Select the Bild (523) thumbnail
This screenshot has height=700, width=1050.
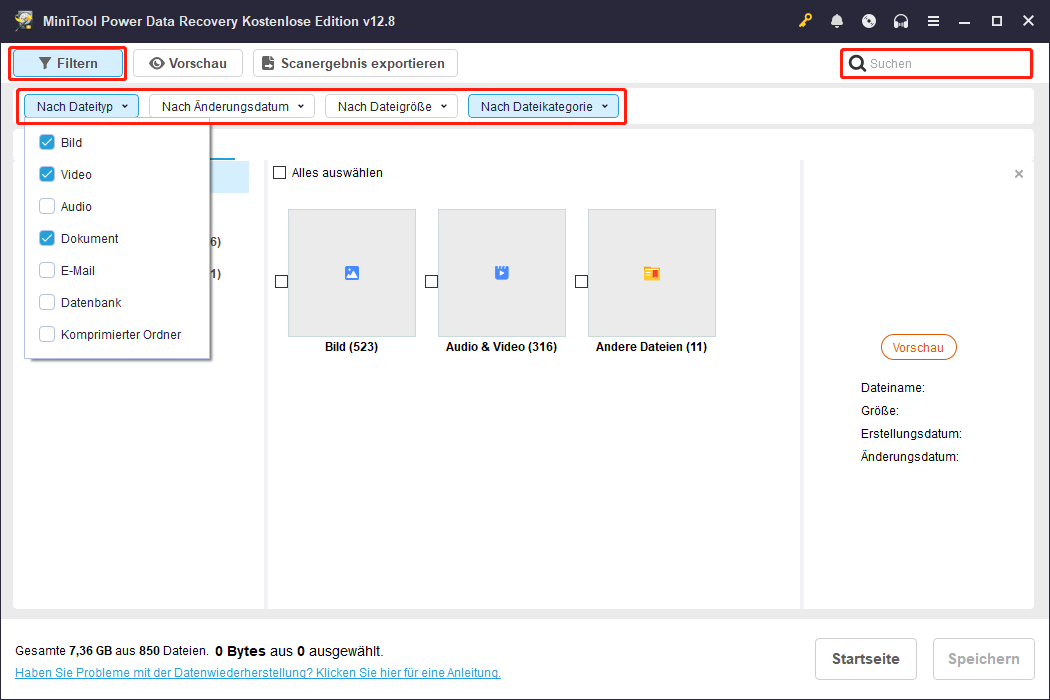[351, 272]
